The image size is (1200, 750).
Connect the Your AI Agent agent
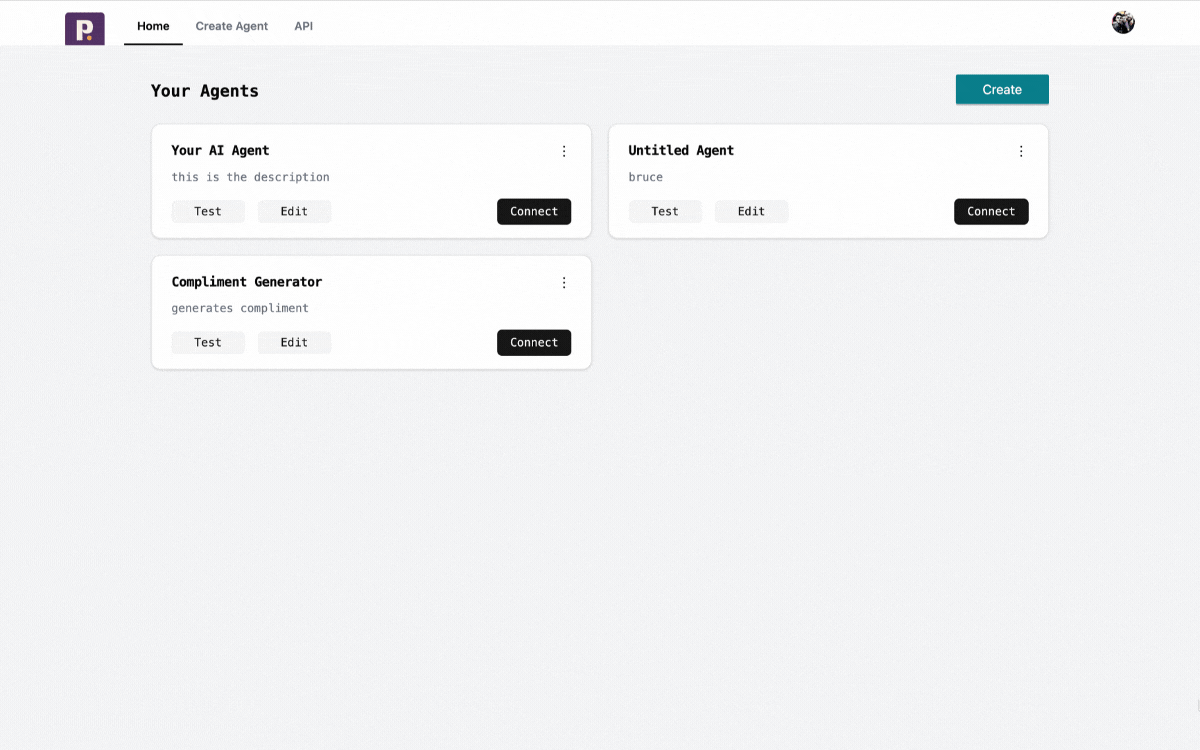[534, 211]
